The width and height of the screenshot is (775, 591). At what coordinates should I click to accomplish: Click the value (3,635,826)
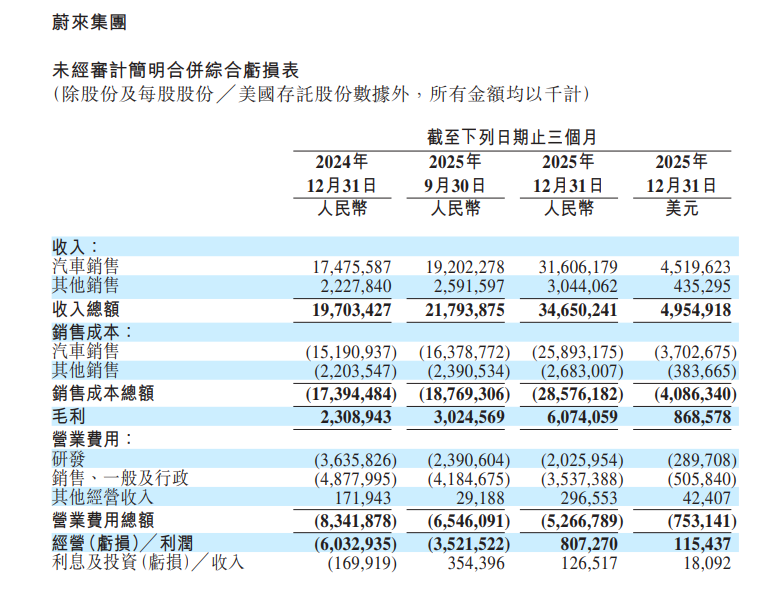pyautogui.click(x=355, y=461)
